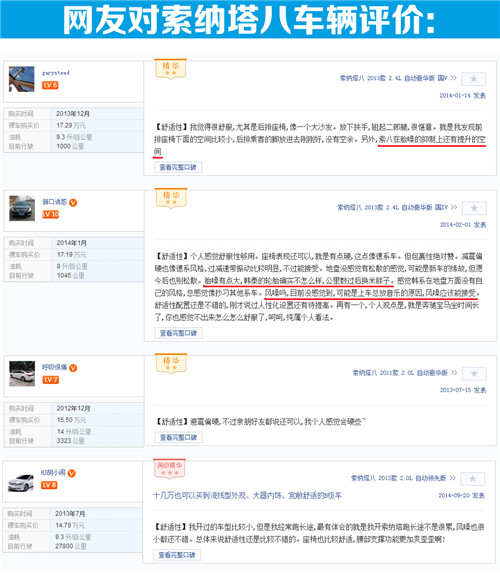Click the orange V verified icon beside the LV 10 user
The height and width of the screenshot is (577, 500).
coord(73,202)
